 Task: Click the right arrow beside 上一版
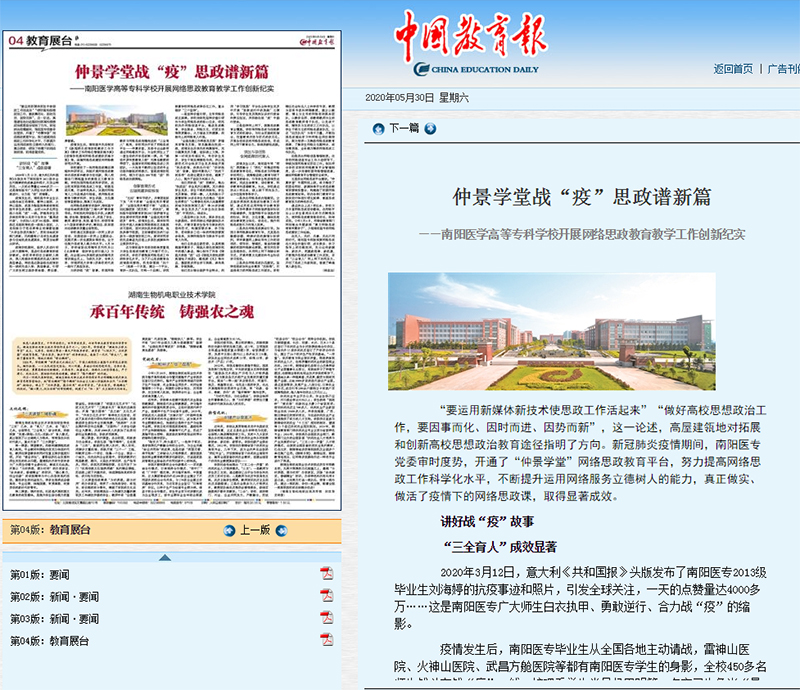282,530
